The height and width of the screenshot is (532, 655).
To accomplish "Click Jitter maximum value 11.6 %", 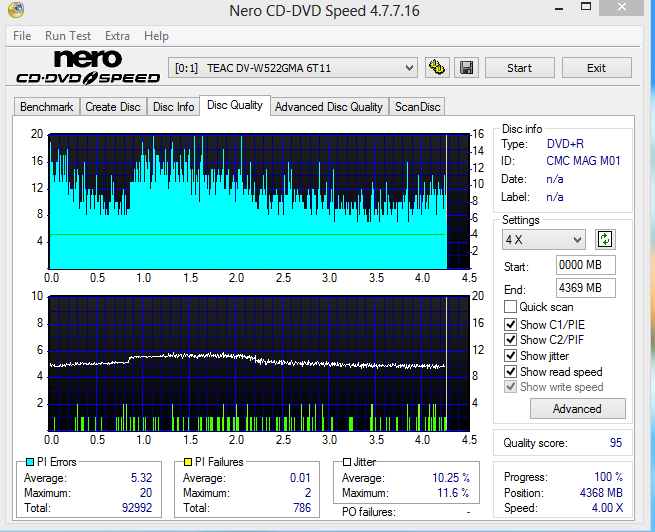I will tap(453, 493).
